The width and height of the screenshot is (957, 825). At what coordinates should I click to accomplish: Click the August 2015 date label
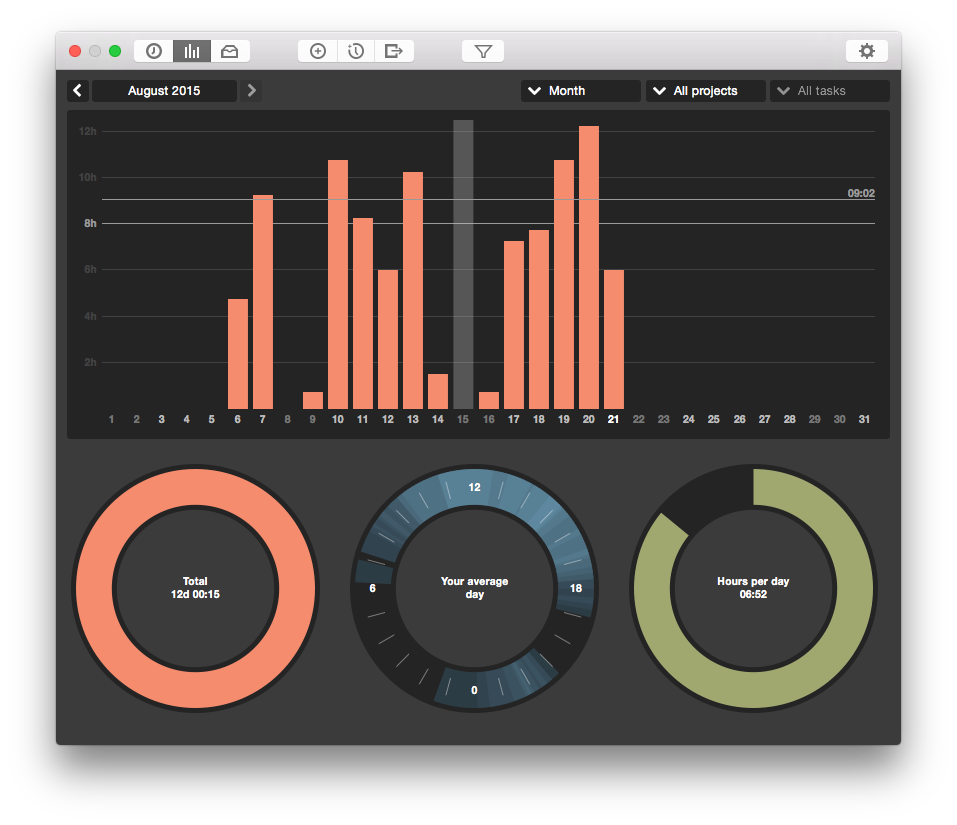coord(164,91)
